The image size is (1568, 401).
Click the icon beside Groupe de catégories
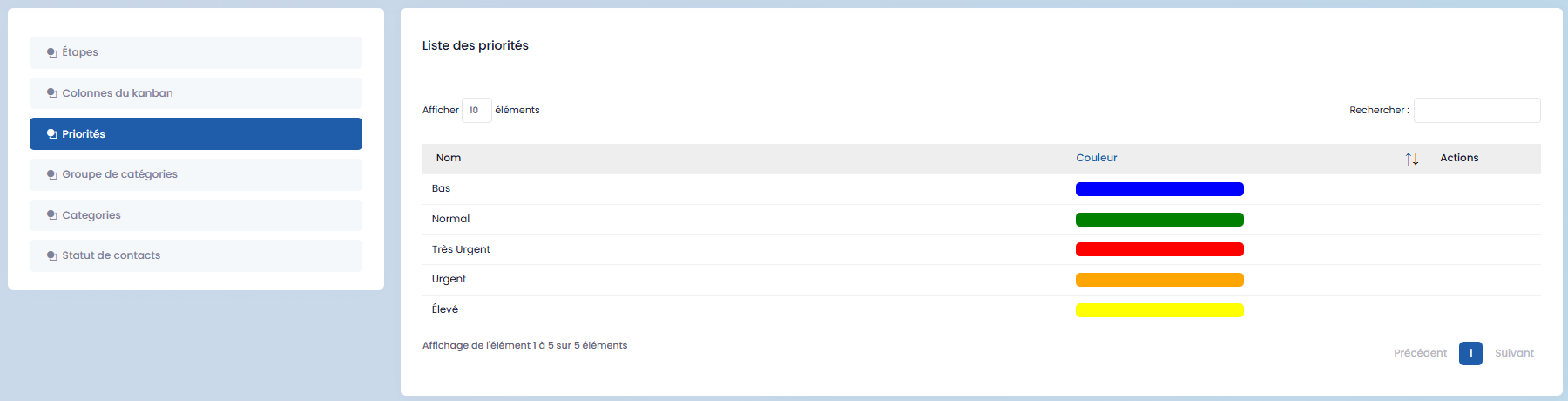point(51,174)
